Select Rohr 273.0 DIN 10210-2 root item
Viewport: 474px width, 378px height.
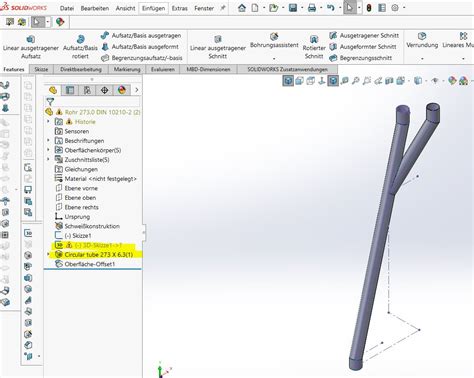(93, 112)
